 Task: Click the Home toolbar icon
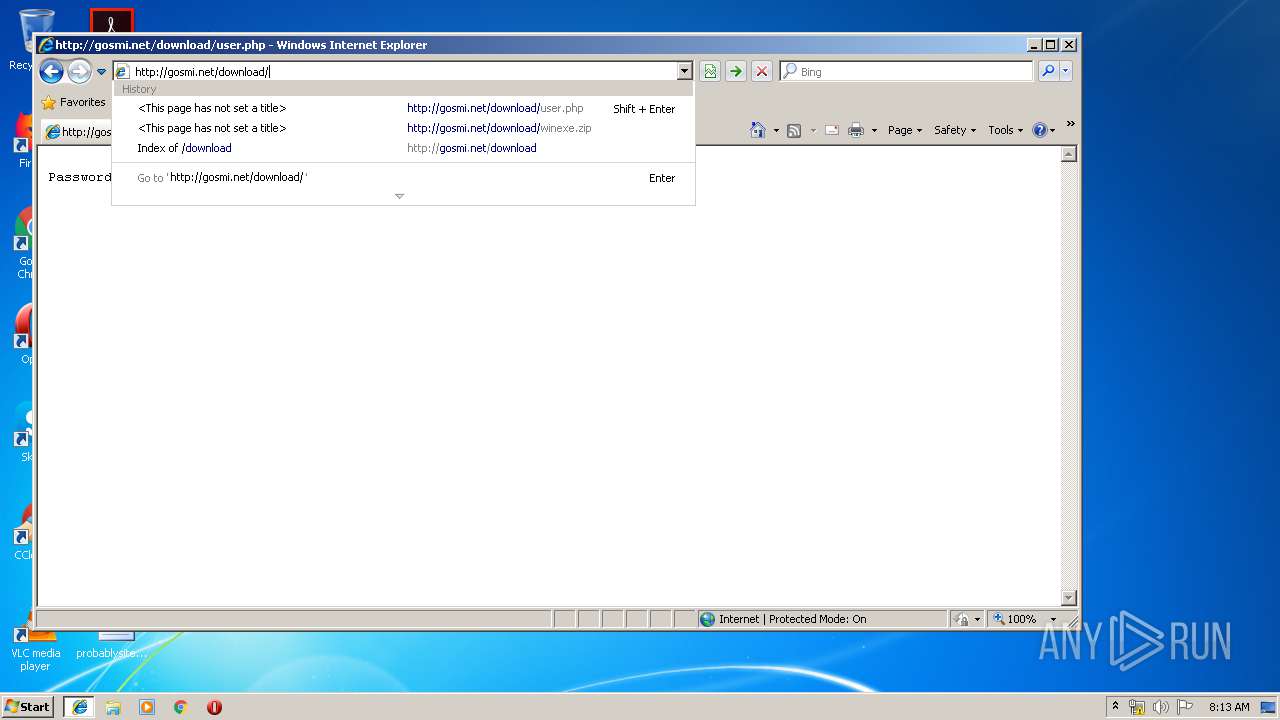click(757, 130)
